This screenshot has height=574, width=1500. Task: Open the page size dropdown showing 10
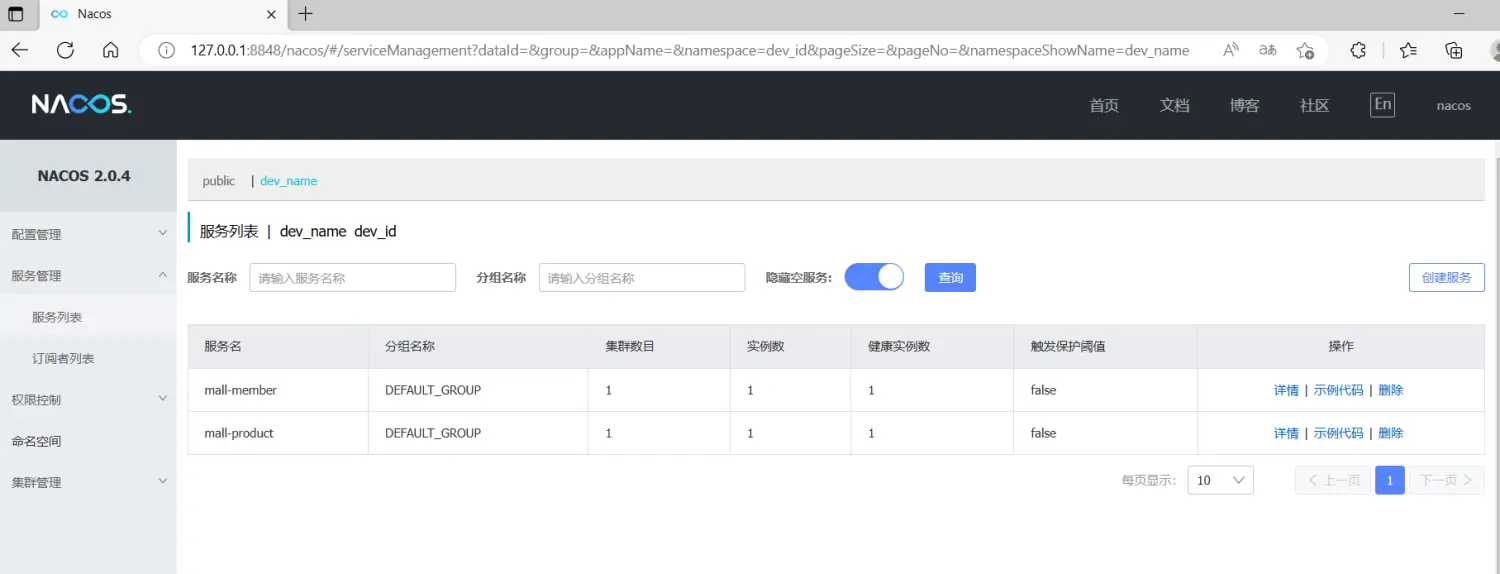[1220, 480]
